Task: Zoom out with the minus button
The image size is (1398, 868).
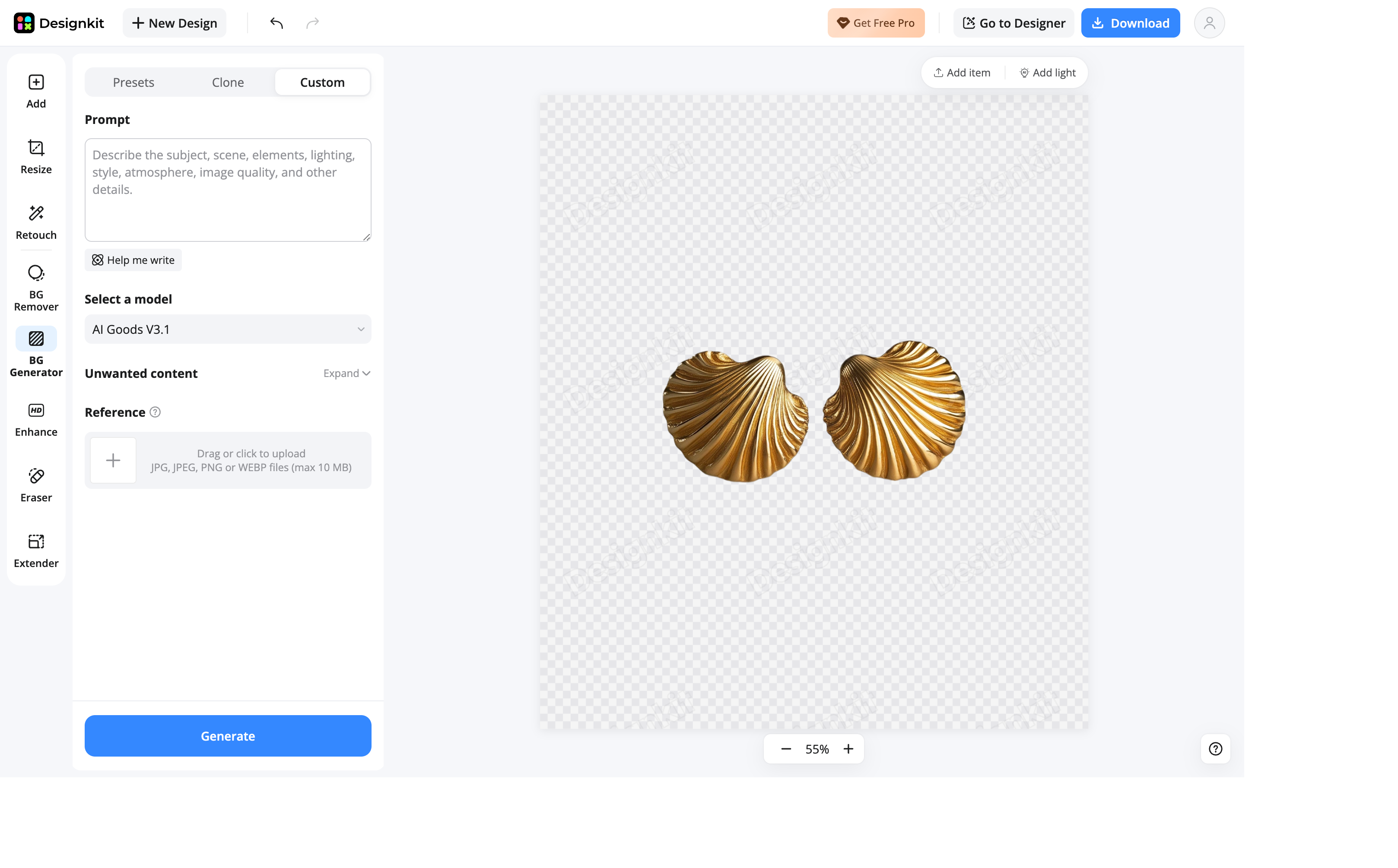Action: point(786,748)
